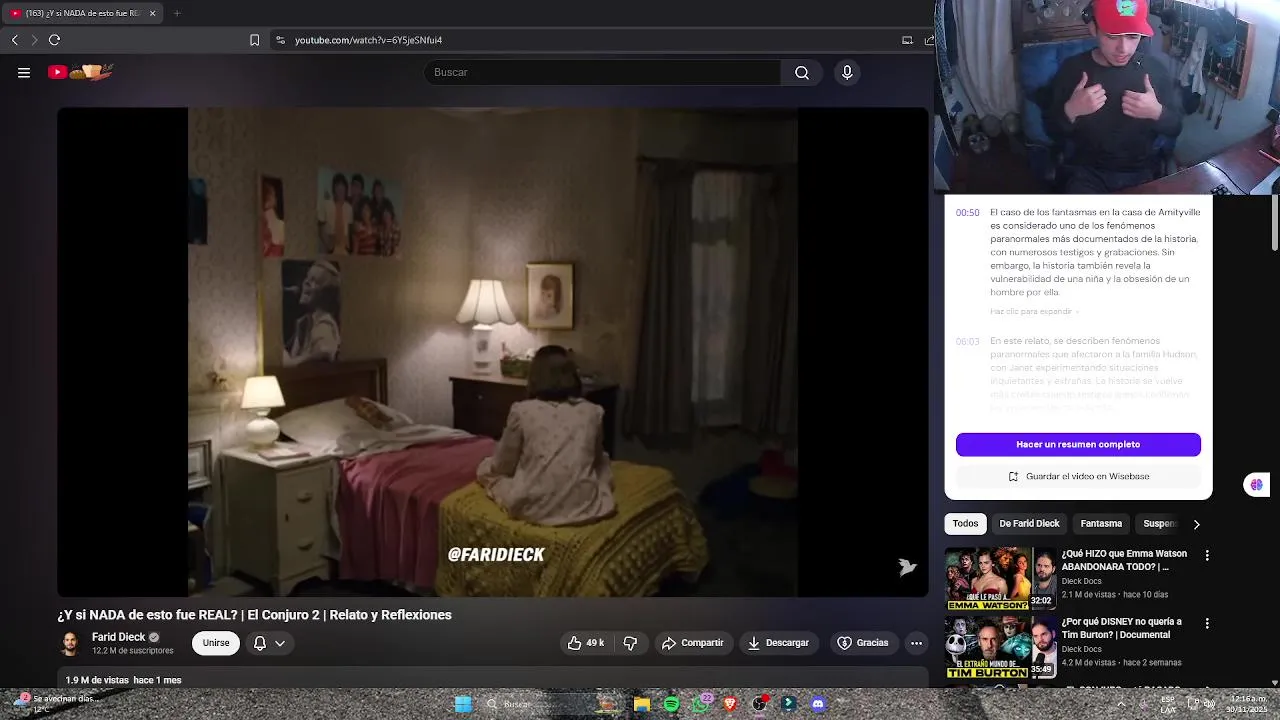Go back with the browser back arrow
The image size is (1280, 720).
coord(15,40)
